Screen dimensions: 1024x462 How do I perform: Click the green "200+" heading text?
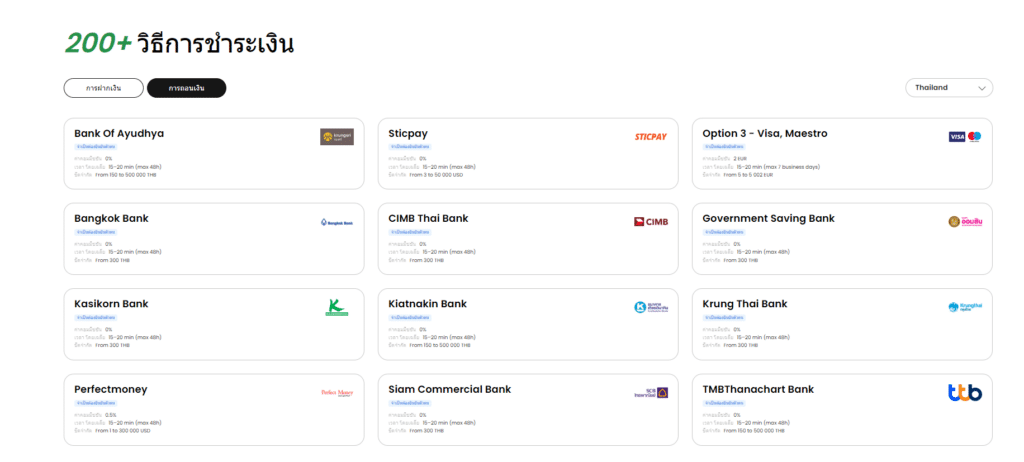tap(98, 44)
